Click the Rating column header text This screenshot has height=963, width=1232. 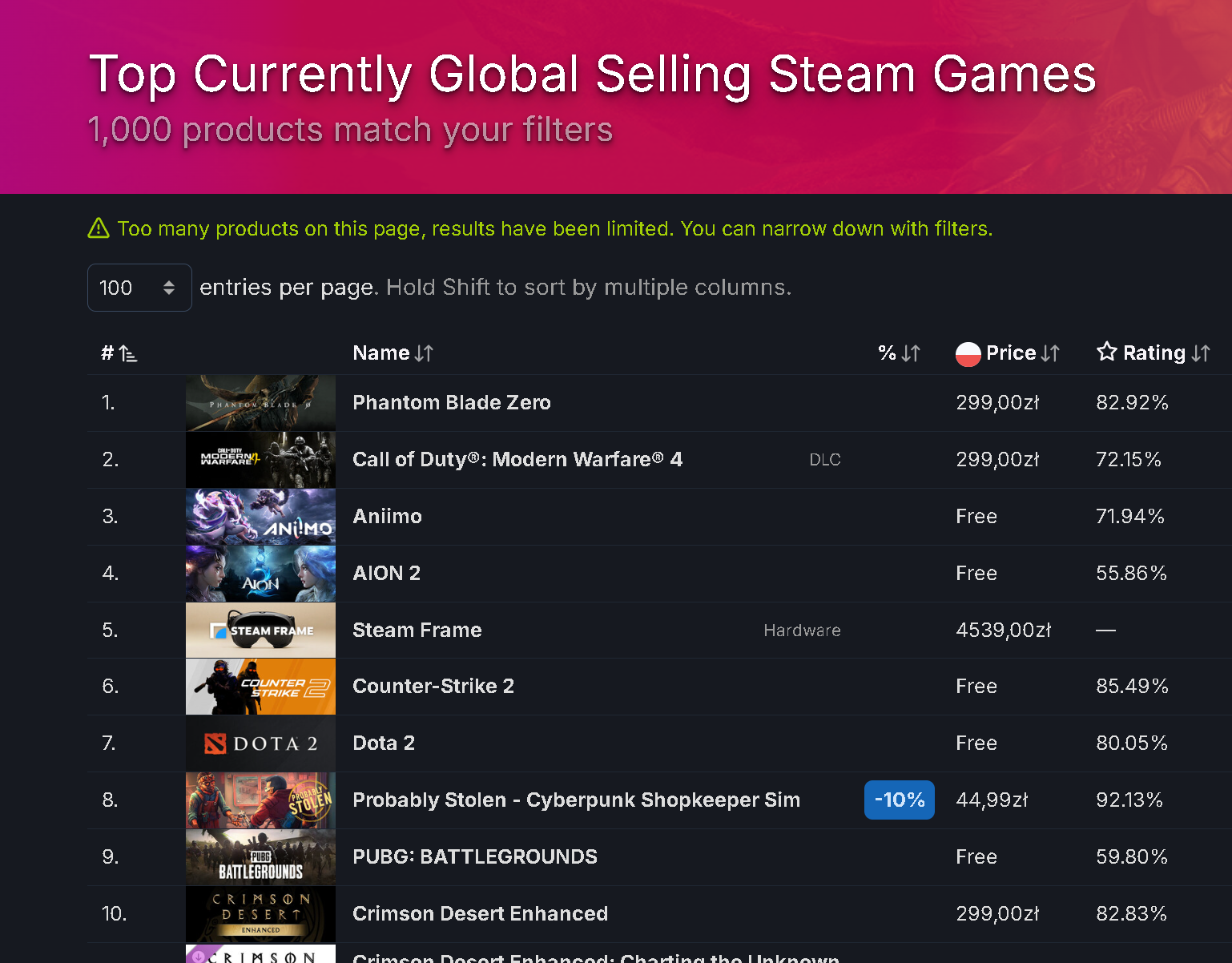[1154, 353]
